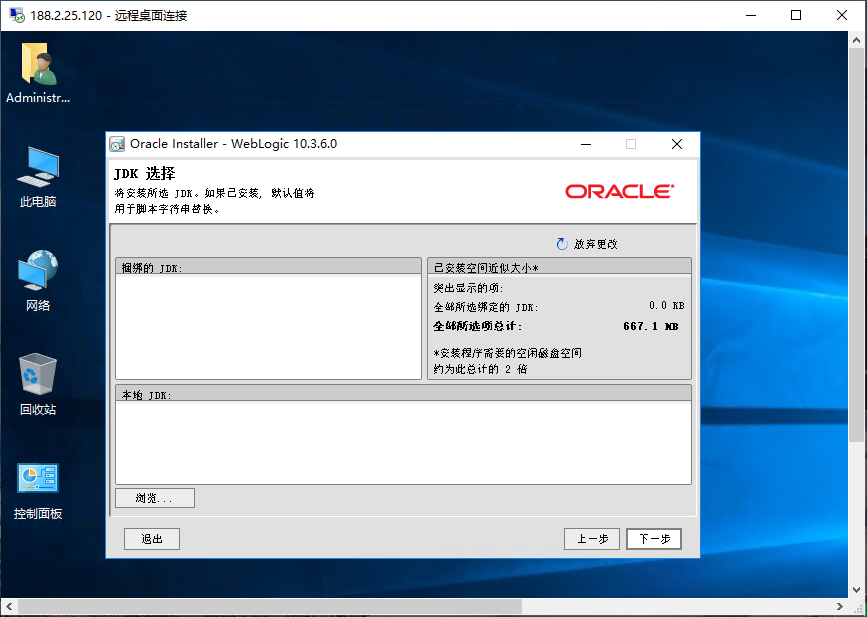Viewport: 867px width, 617px height.
Task: Click the vertical scrollbar down arrow
Action: (856, 589)
